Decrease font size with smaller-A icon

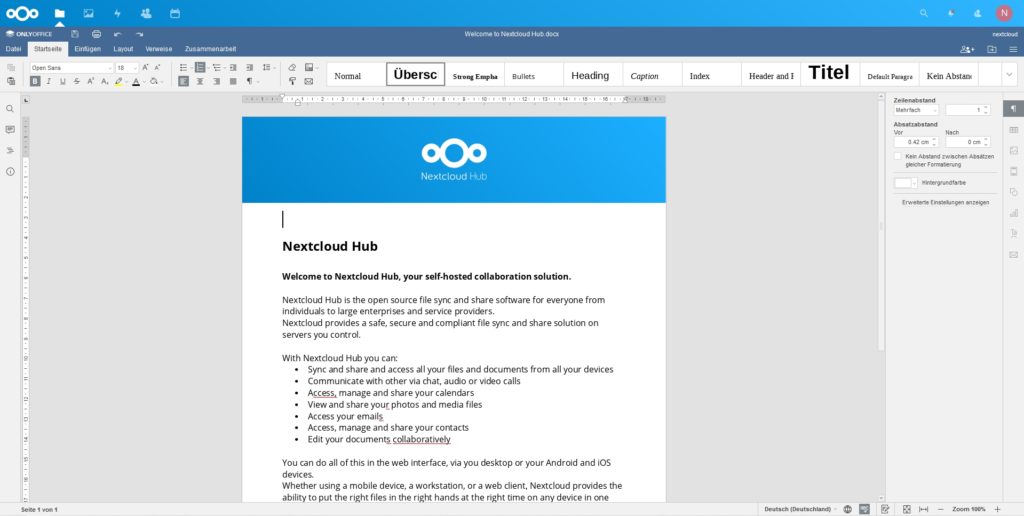point(157,67)
